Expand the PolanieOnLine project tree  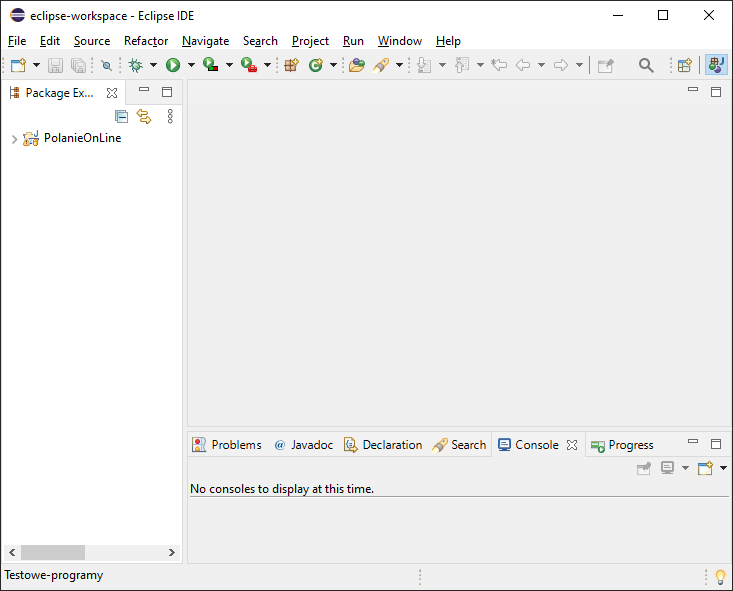[x=13, y=139]
